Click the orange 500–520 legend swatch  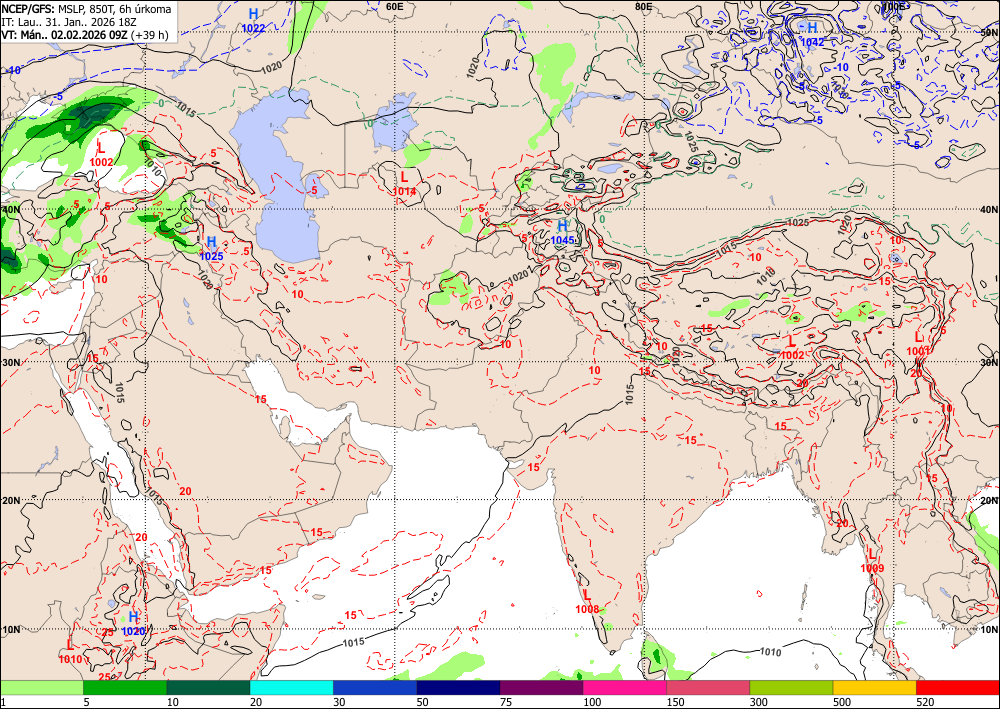[874, 688]
